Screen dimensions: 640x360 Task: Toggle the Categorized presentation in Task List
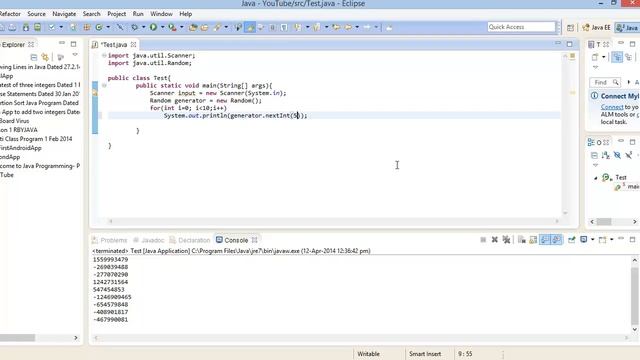(617, 57)
